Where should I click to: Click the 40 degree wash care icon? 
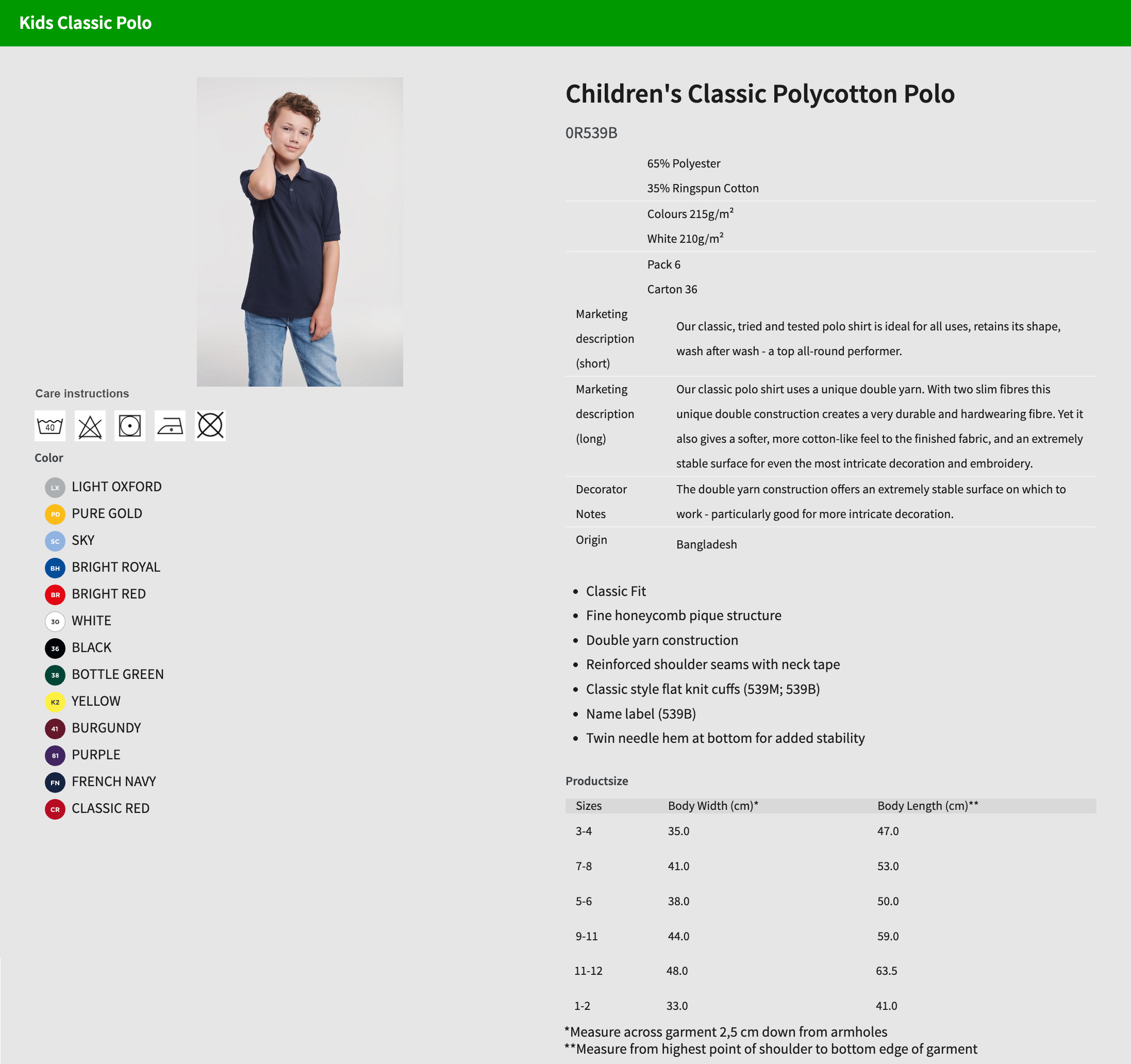coord(50,426)
